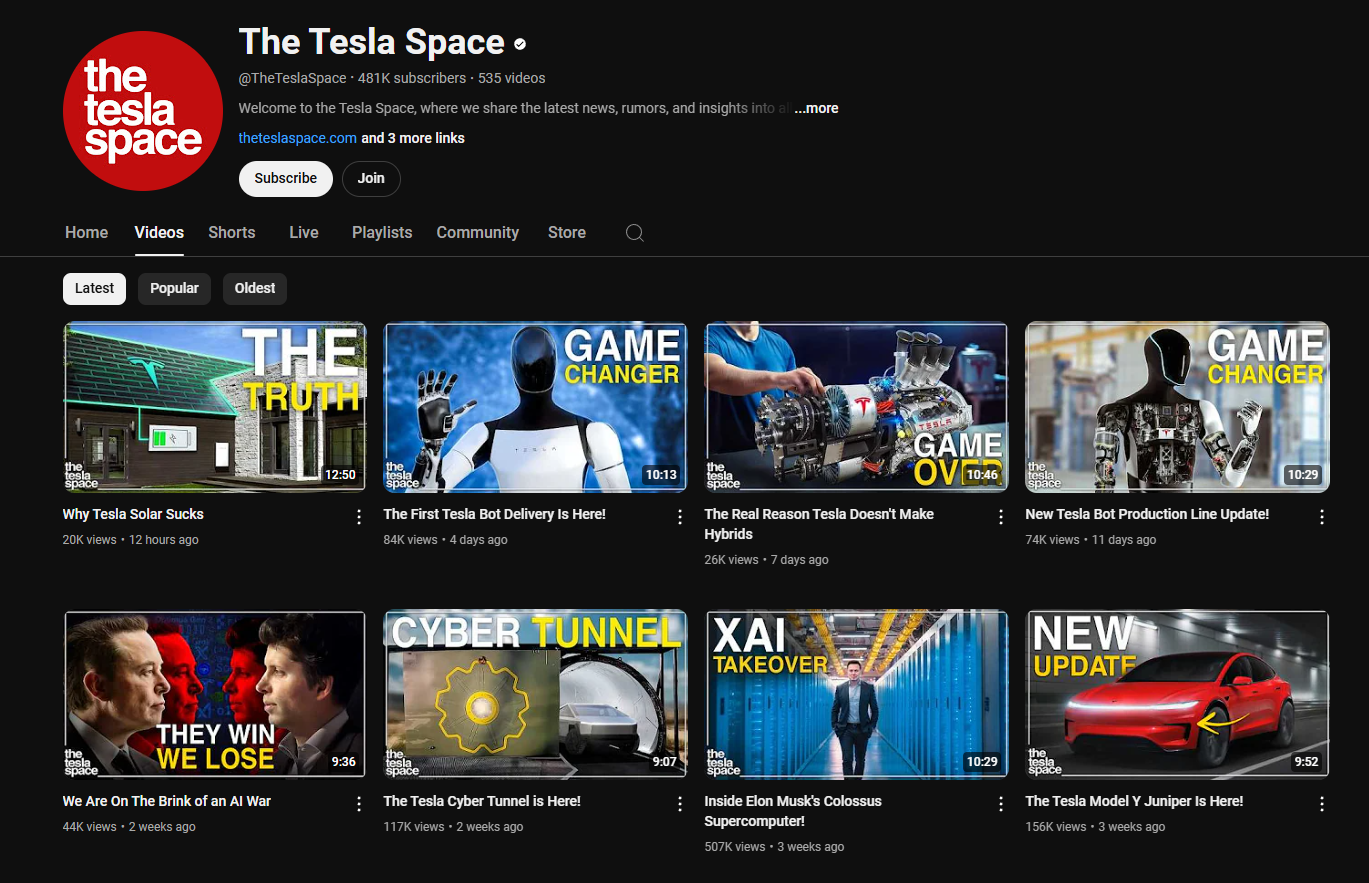1369x883 pixels.
Task: Click '74K views • 11 days ago' text
Action: point(1091,540)
